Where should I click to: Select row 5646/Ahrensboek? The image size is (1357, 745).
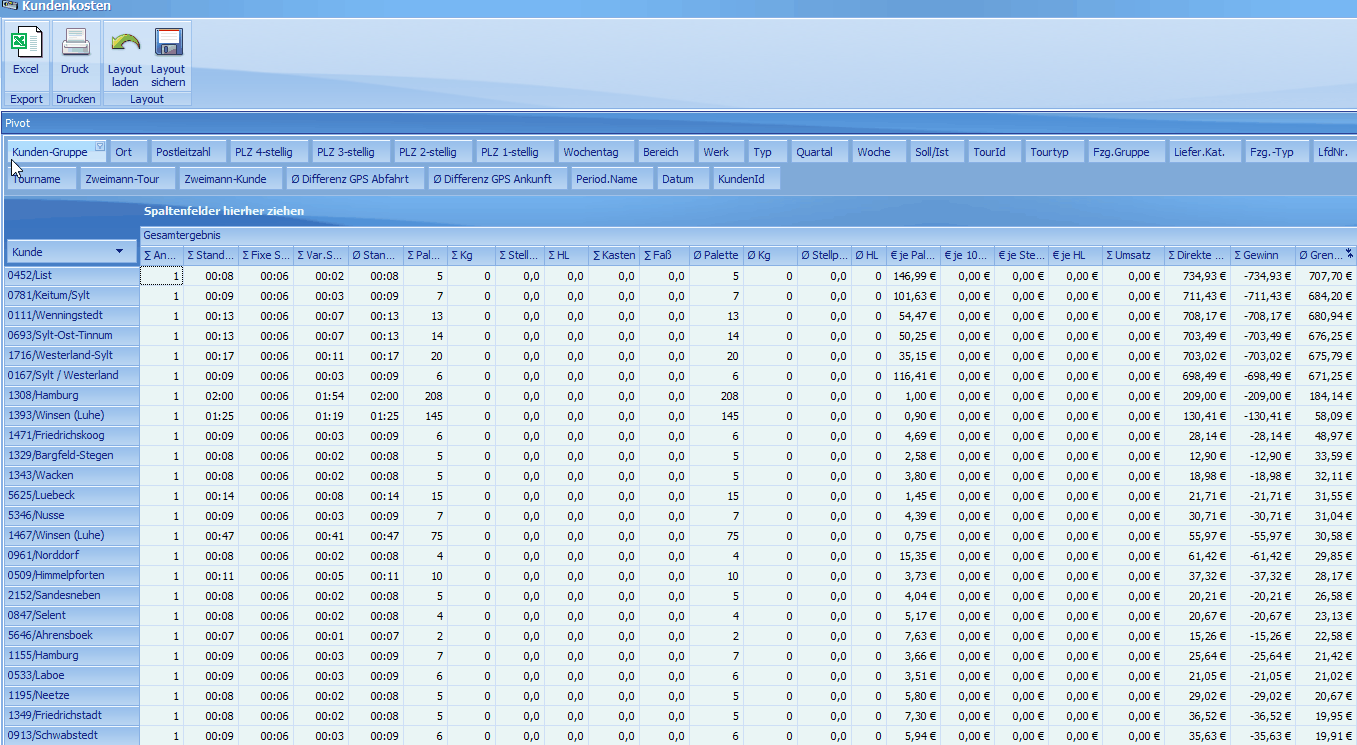click(70, 635)
